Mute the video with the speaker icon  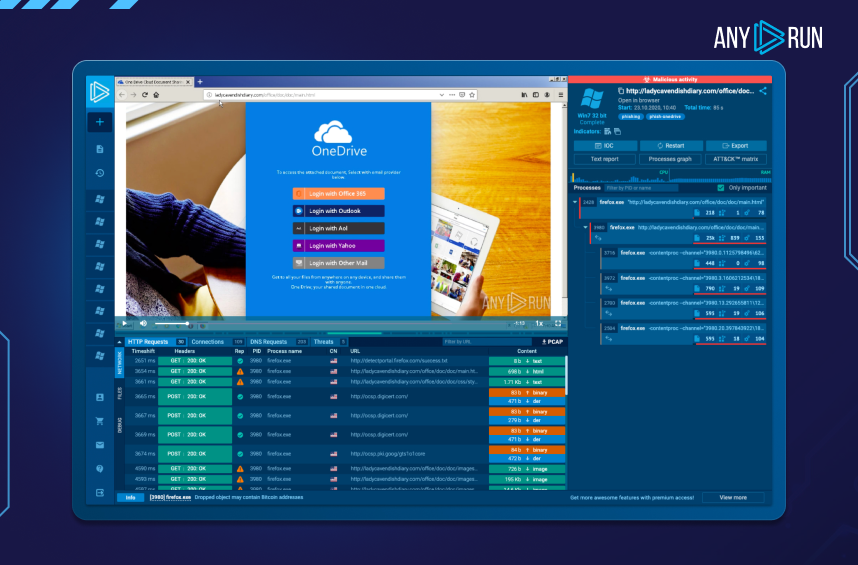pyautogui.click(x=143, y=323)
